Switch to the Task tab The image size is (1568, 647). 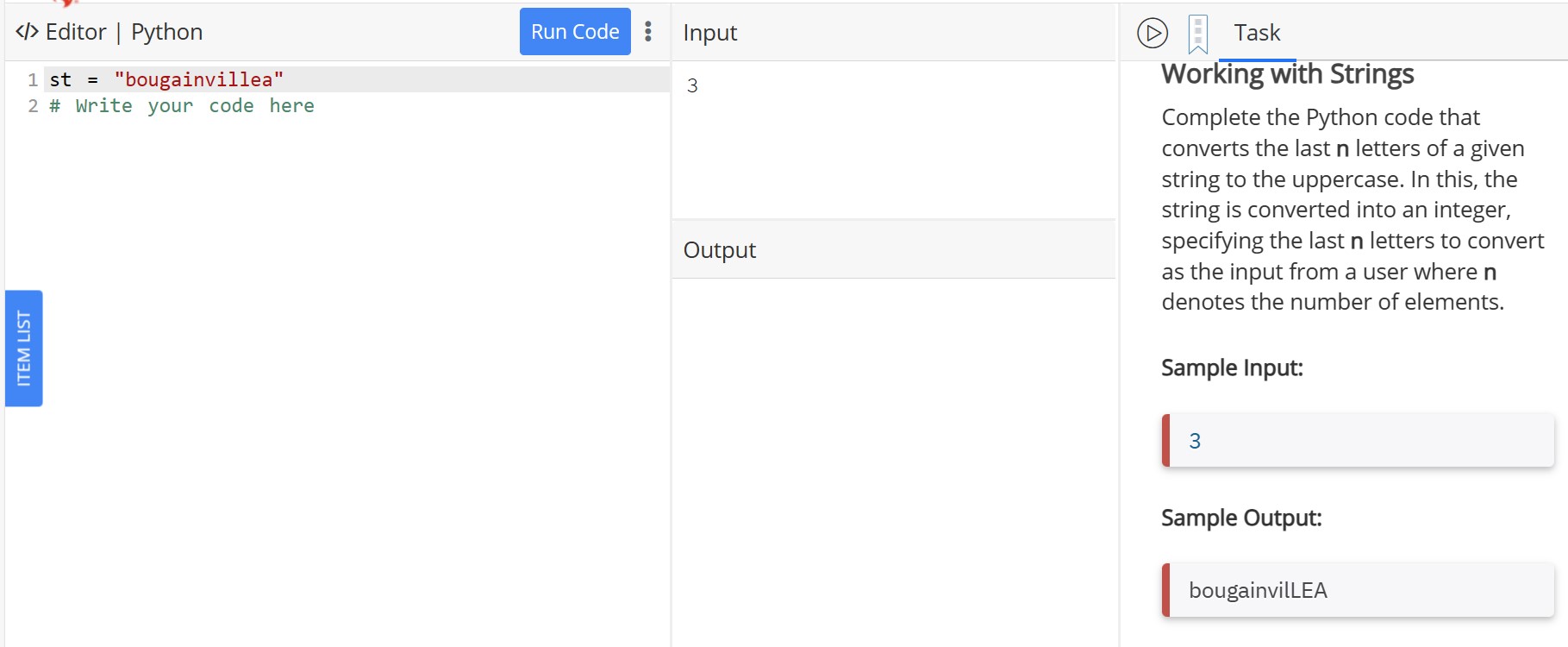(x=1257, y=33)
